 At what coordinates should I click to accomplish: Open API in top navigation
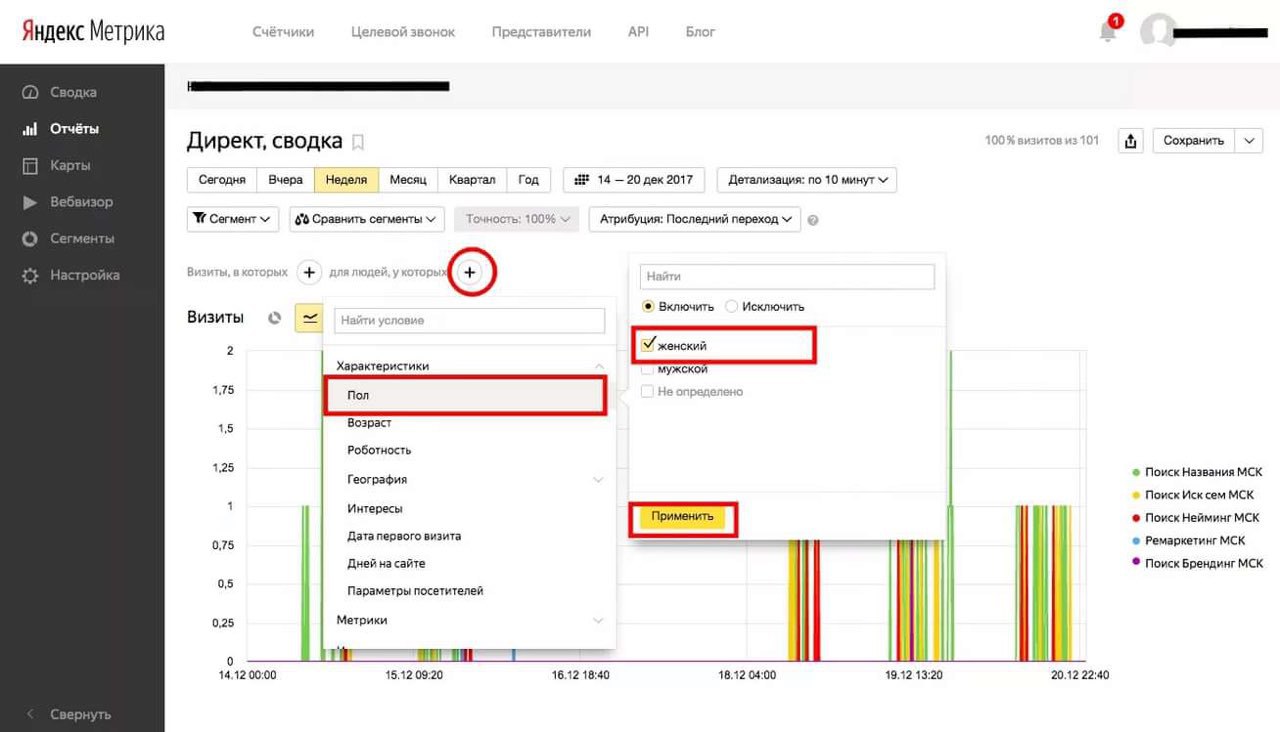[x=638, y=31]
